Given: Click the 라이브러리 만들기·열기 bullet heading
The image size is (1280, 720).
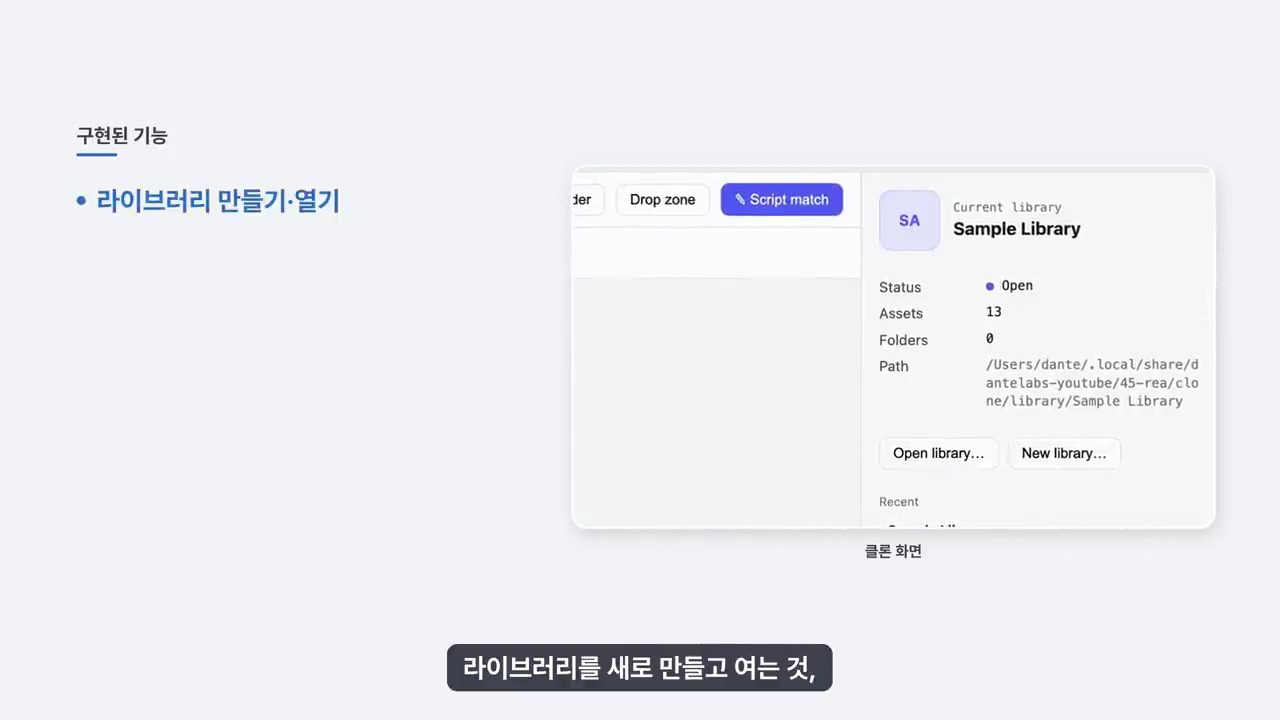Looking at the screenshot, I should 218,201.
